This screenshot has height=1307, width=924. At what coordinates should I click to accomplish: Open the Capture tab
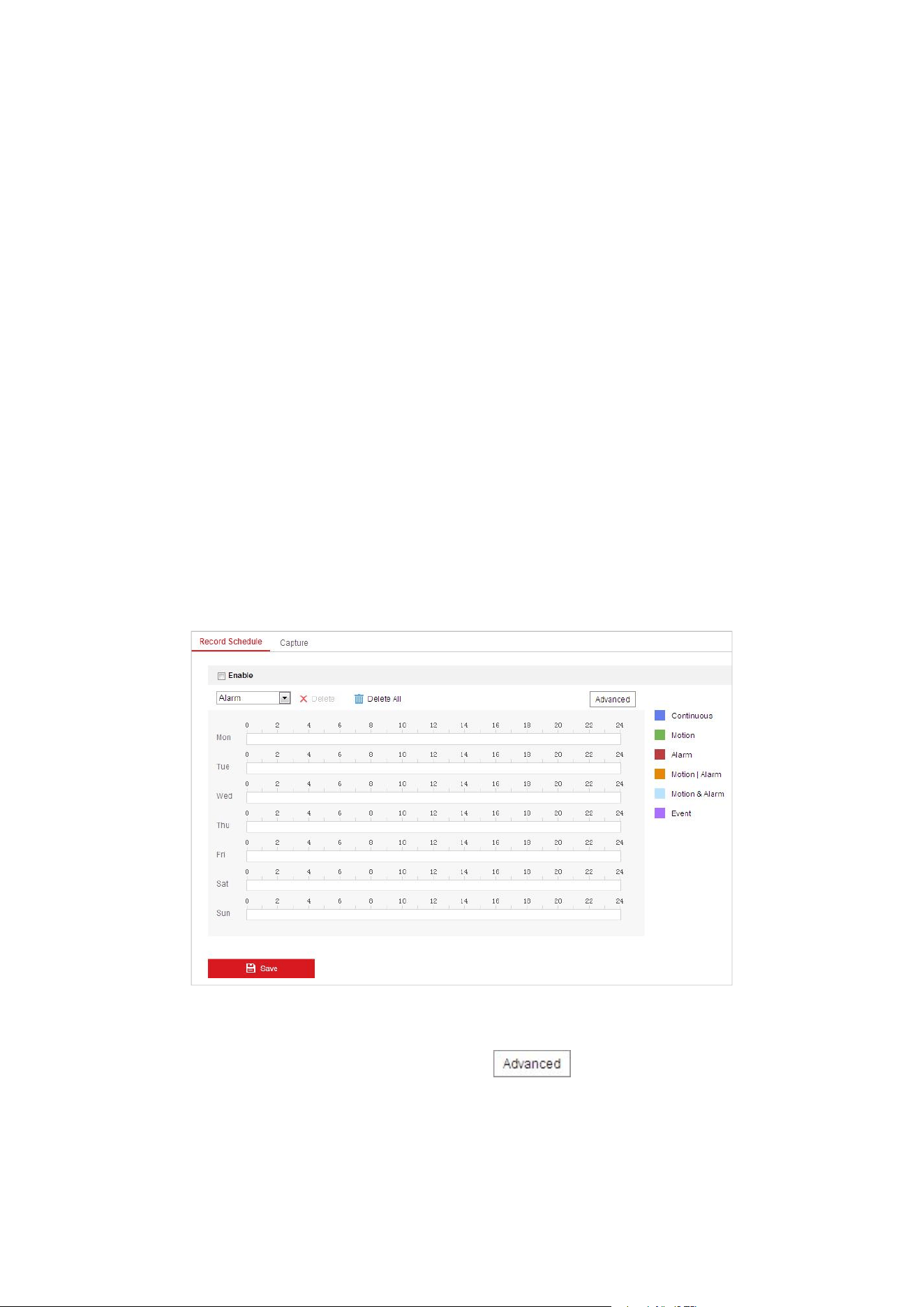pos(294,643)
